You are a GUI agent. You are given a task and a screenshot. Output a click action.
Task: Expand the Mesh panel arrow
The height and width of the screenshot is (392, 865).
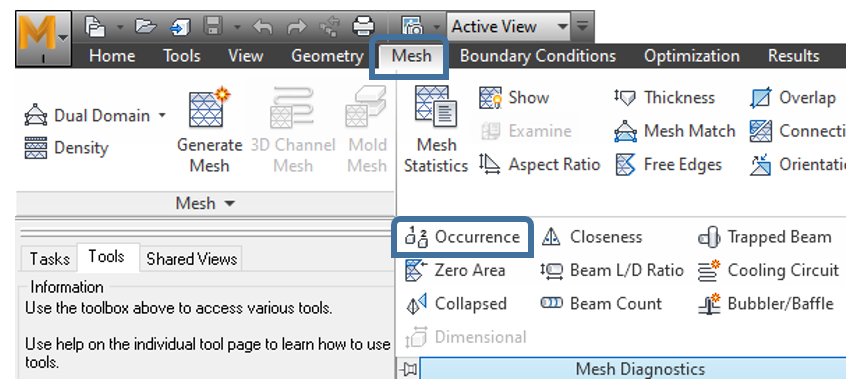tap(229, 204)
